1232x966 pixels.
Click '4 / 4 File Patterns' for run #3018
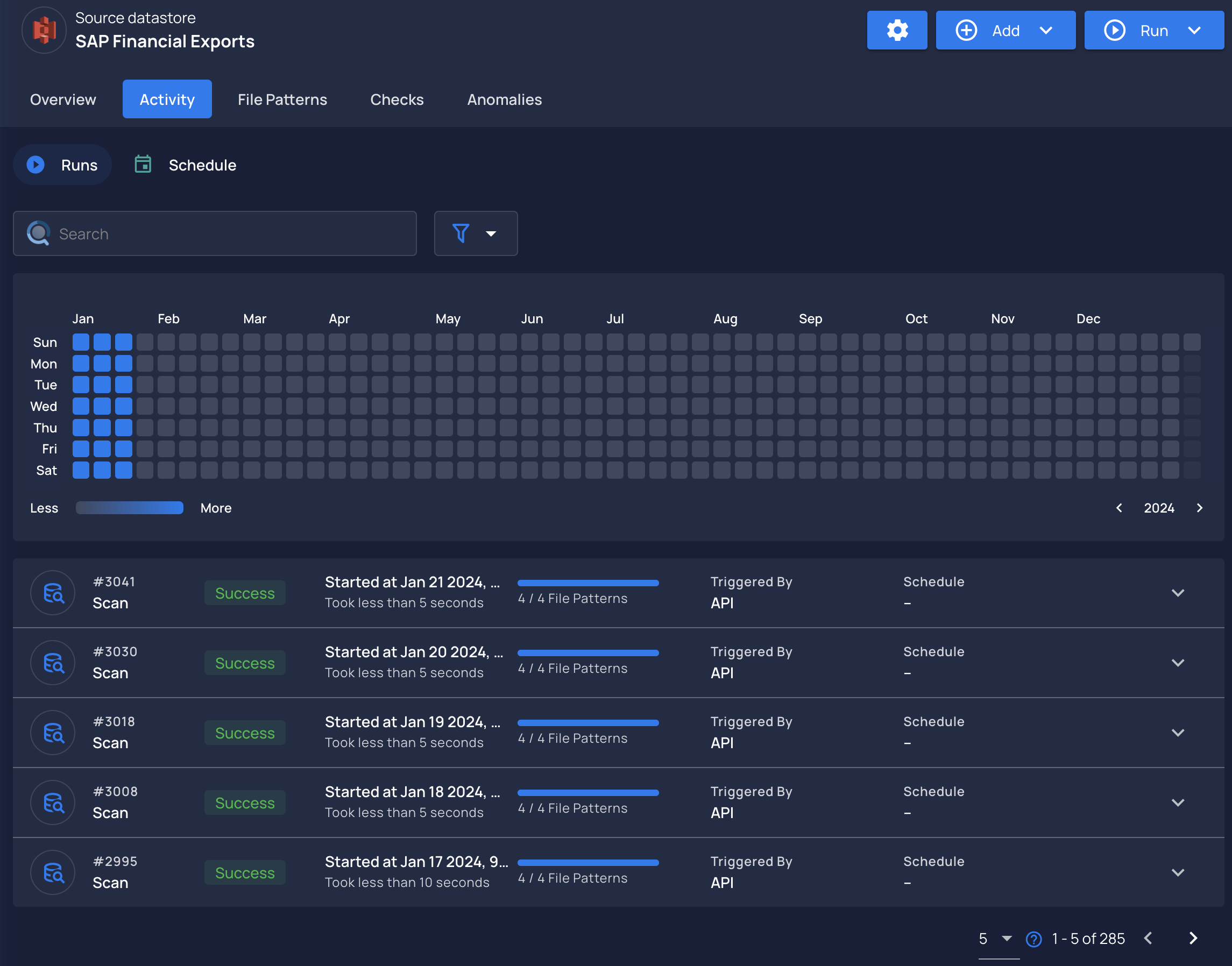(572, 738)
